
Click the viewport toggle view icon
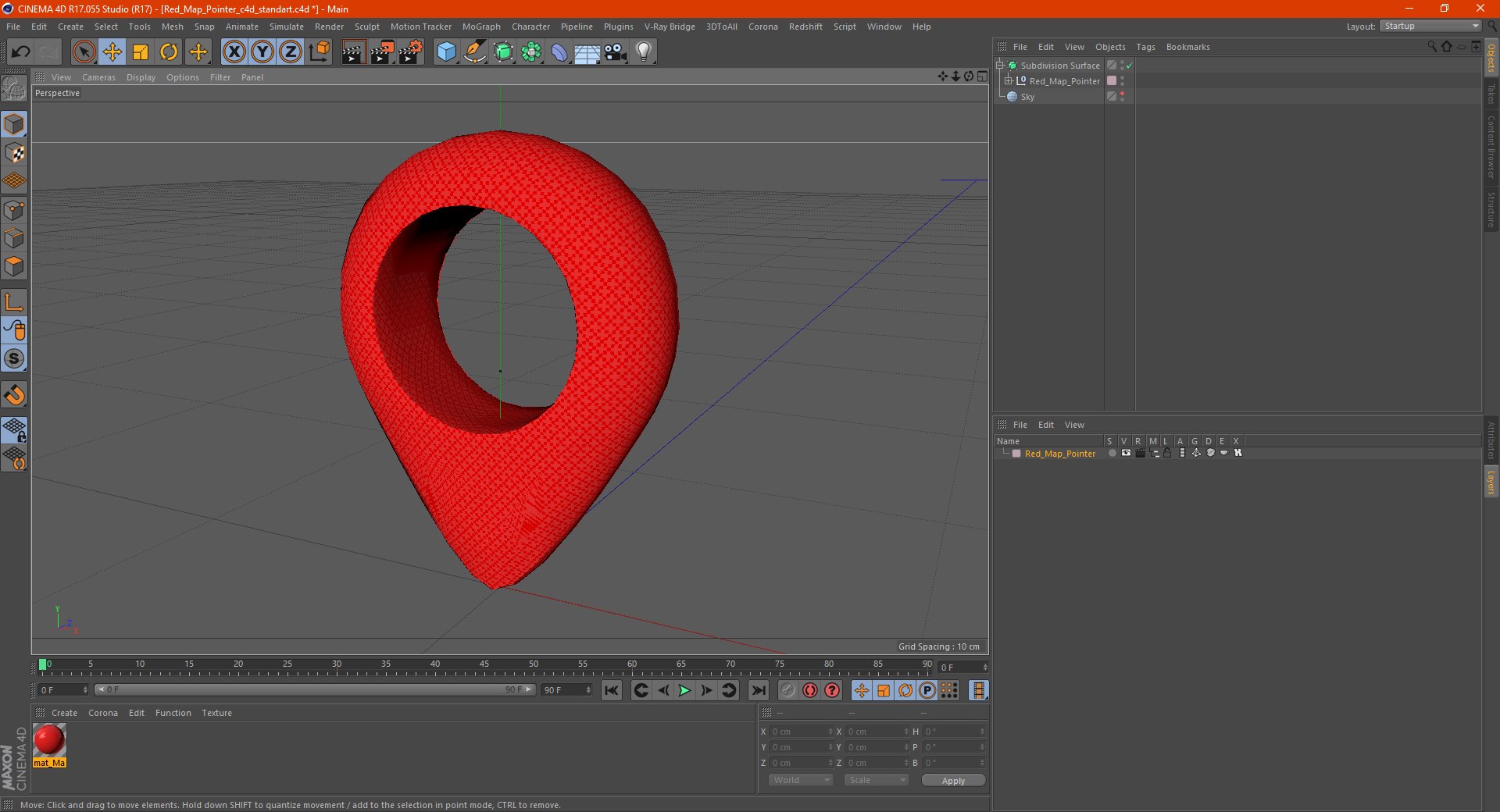pyautogui.click(x=982, y=77)
